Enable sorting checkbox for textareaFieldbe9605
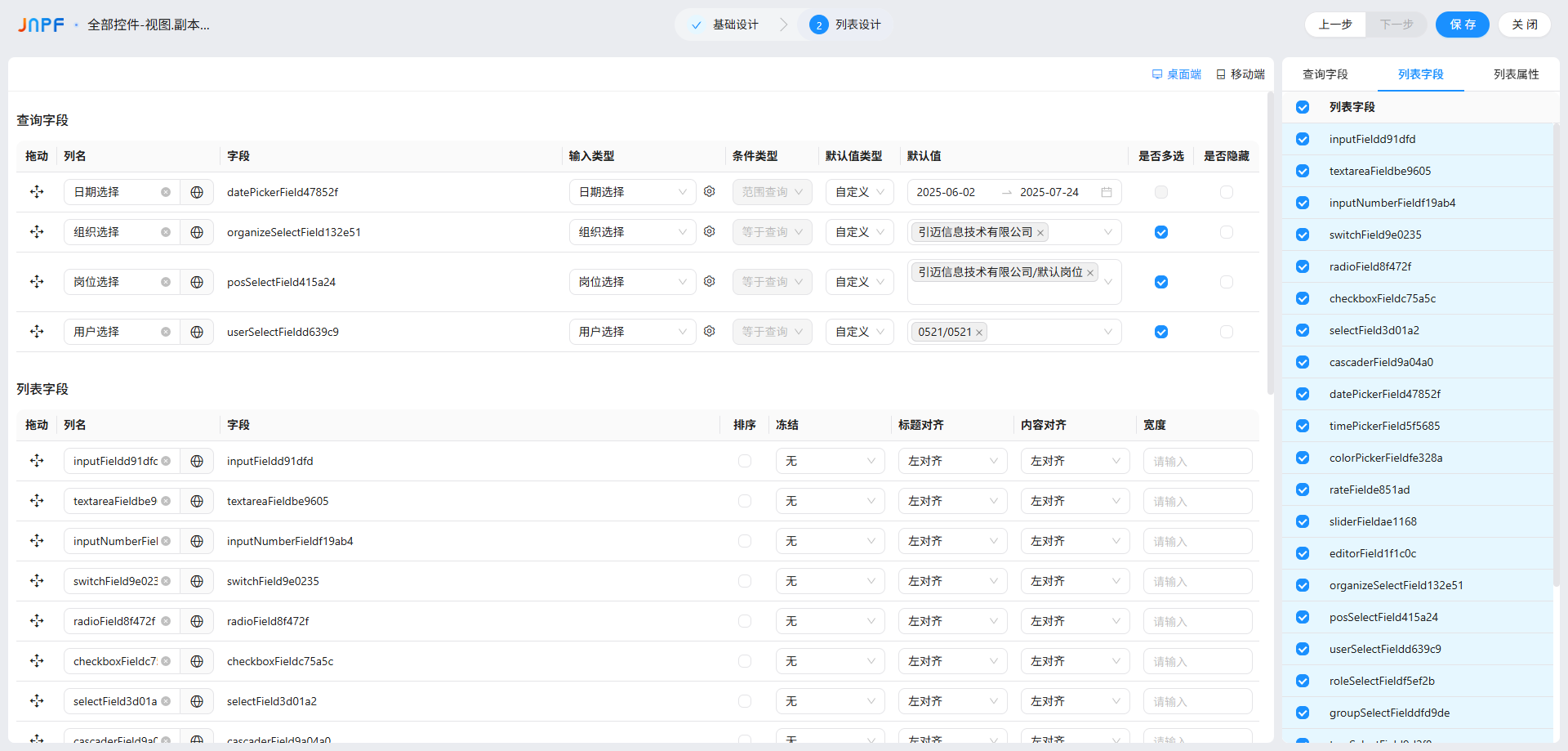 tap(744, 501)
